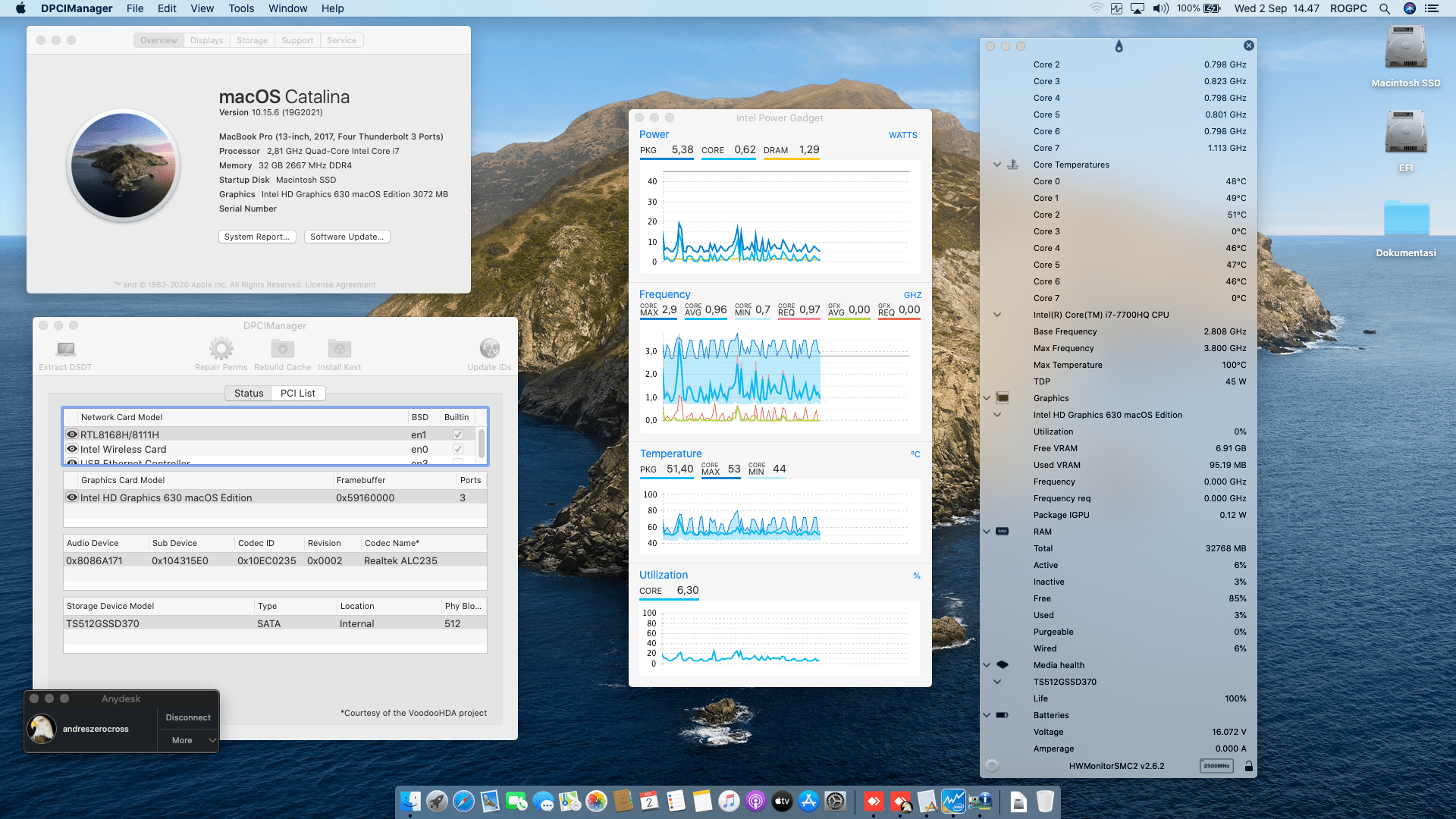Image resolution: width=1456 pixels, height=819 pixels.
Task: Open Safari from the Dock
Action: click(463, 801)
